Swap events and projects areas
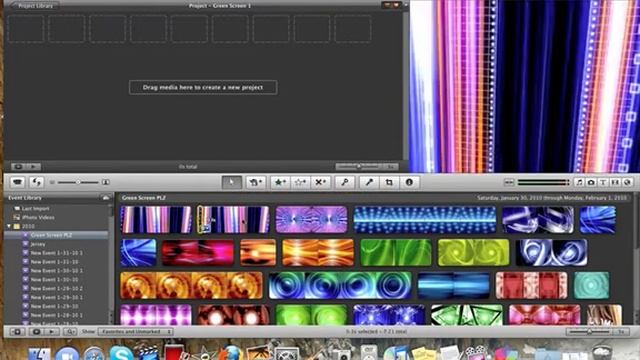 [x=36, y=182]
